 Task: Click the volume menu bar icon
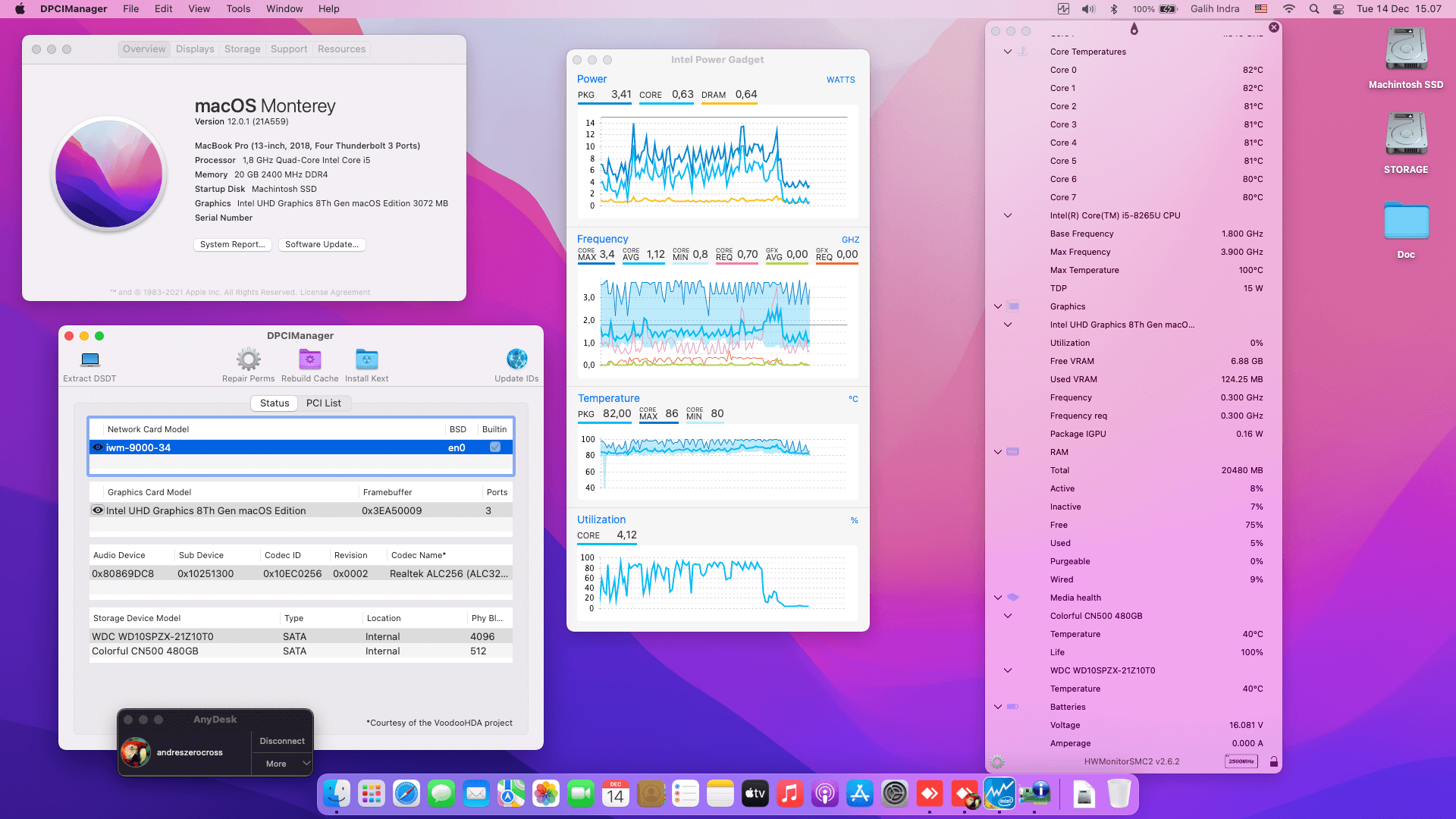pos(1088,9)
